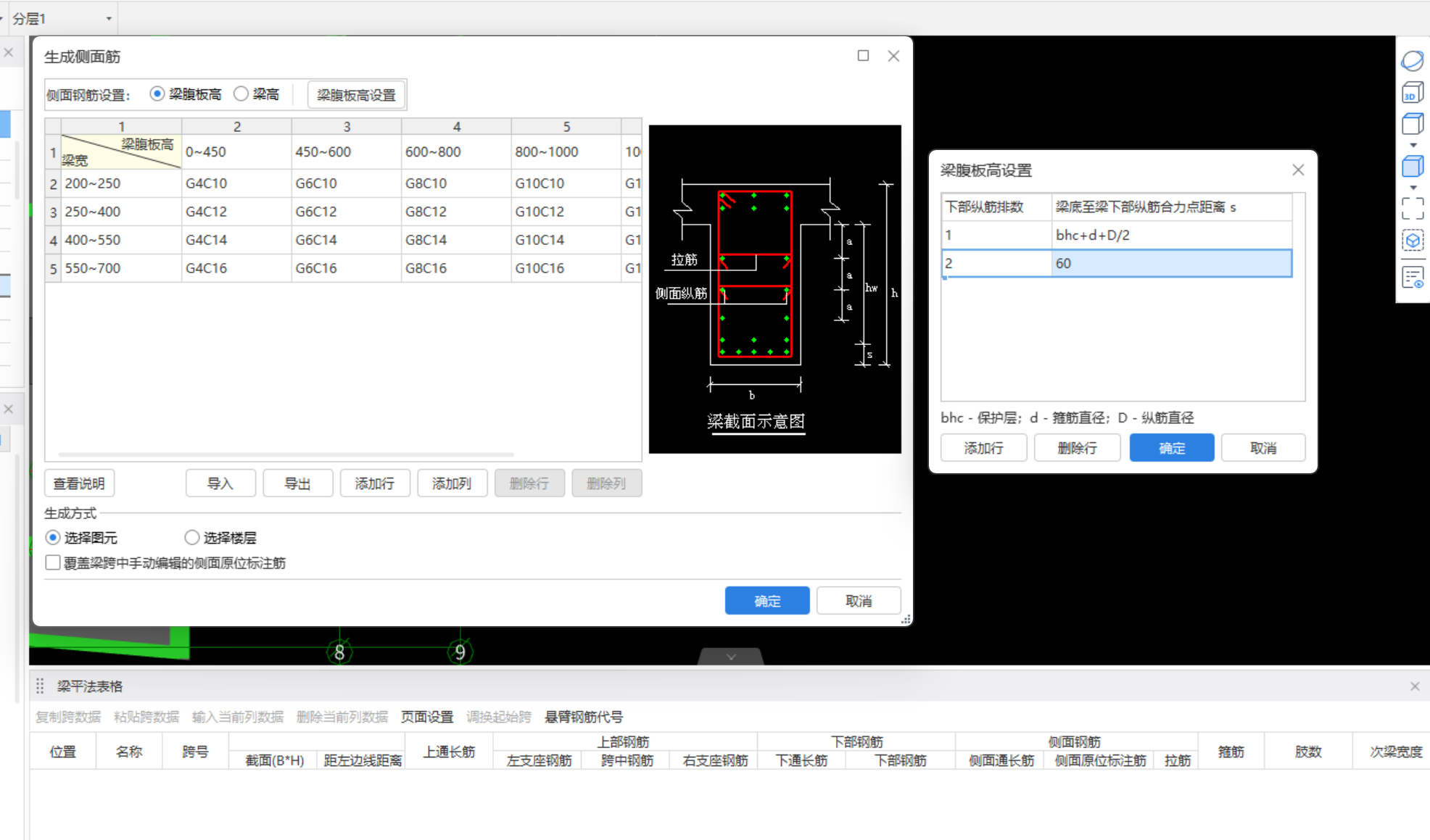Select the 梁高 radio button
This screenshot has width=1430, height=840.
point(241,93)
